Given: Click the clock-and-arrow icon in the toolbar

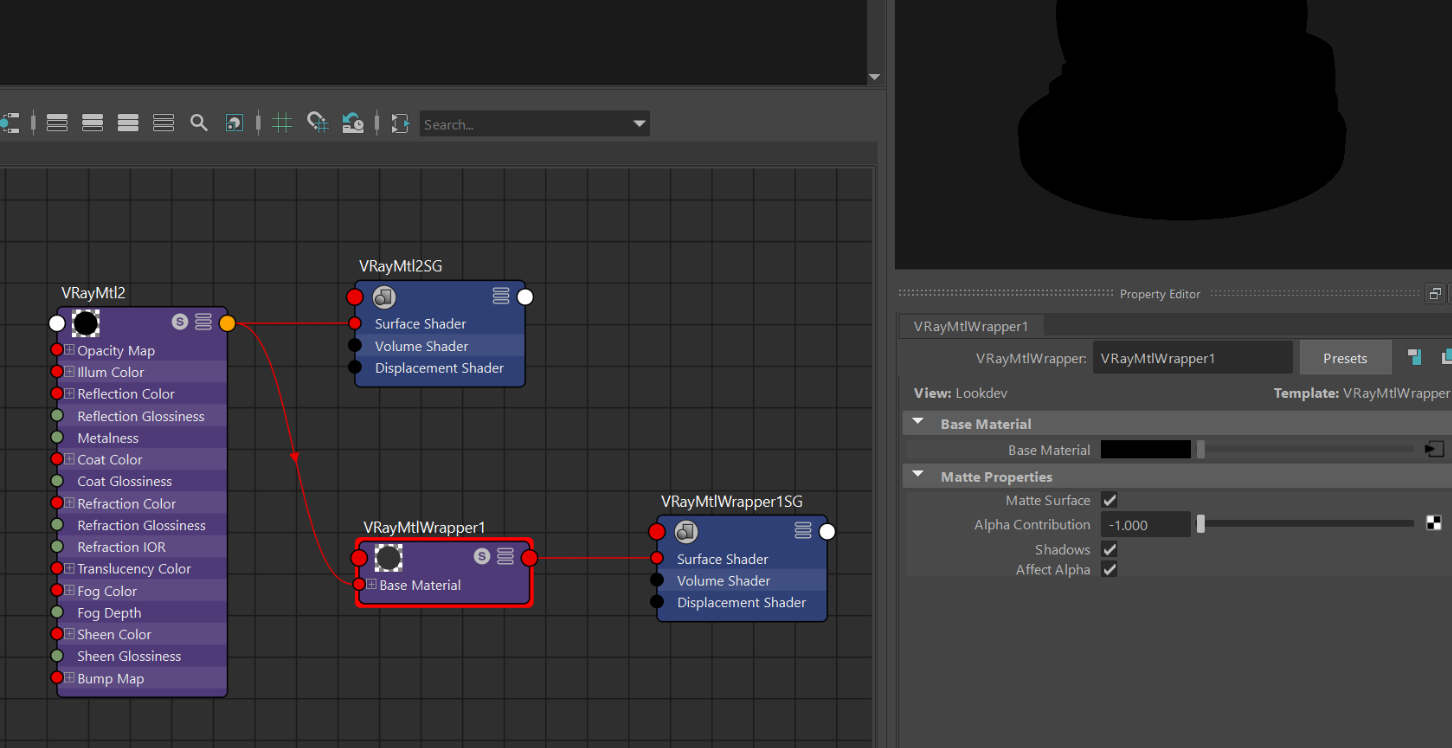Looking at the screenshot, I should (352, 123).
